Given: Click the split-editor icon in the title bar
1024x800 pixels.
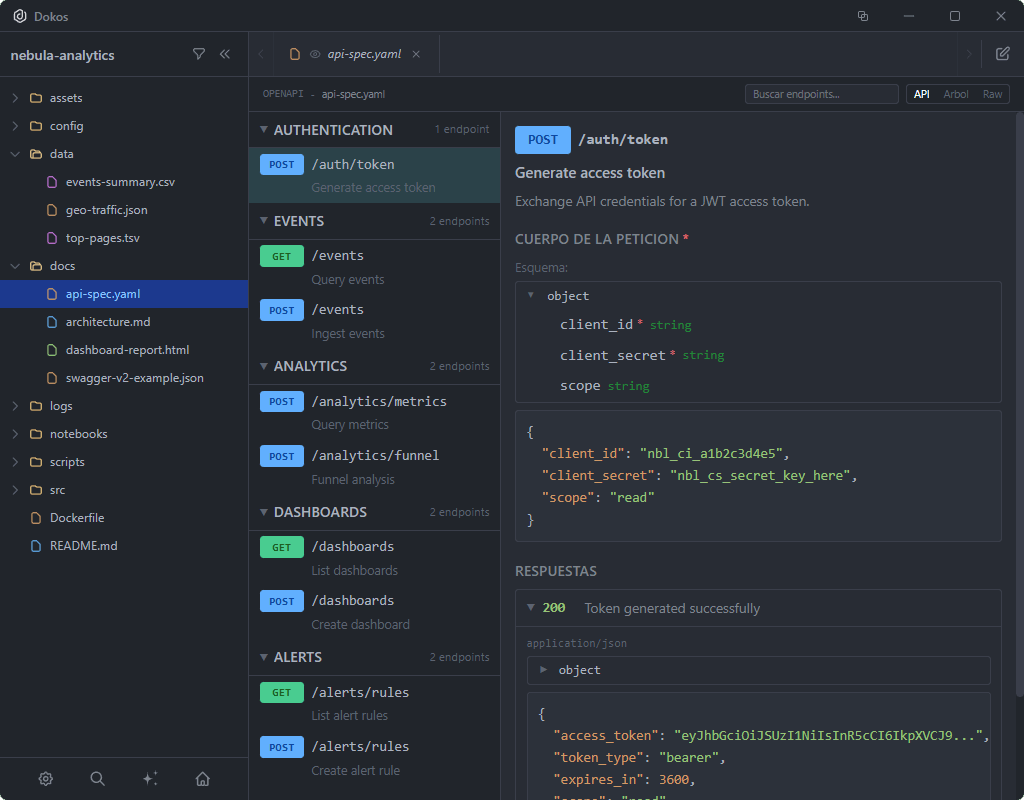Looking at the screenshot, I should pyautogui.click(x=862, y=16).
